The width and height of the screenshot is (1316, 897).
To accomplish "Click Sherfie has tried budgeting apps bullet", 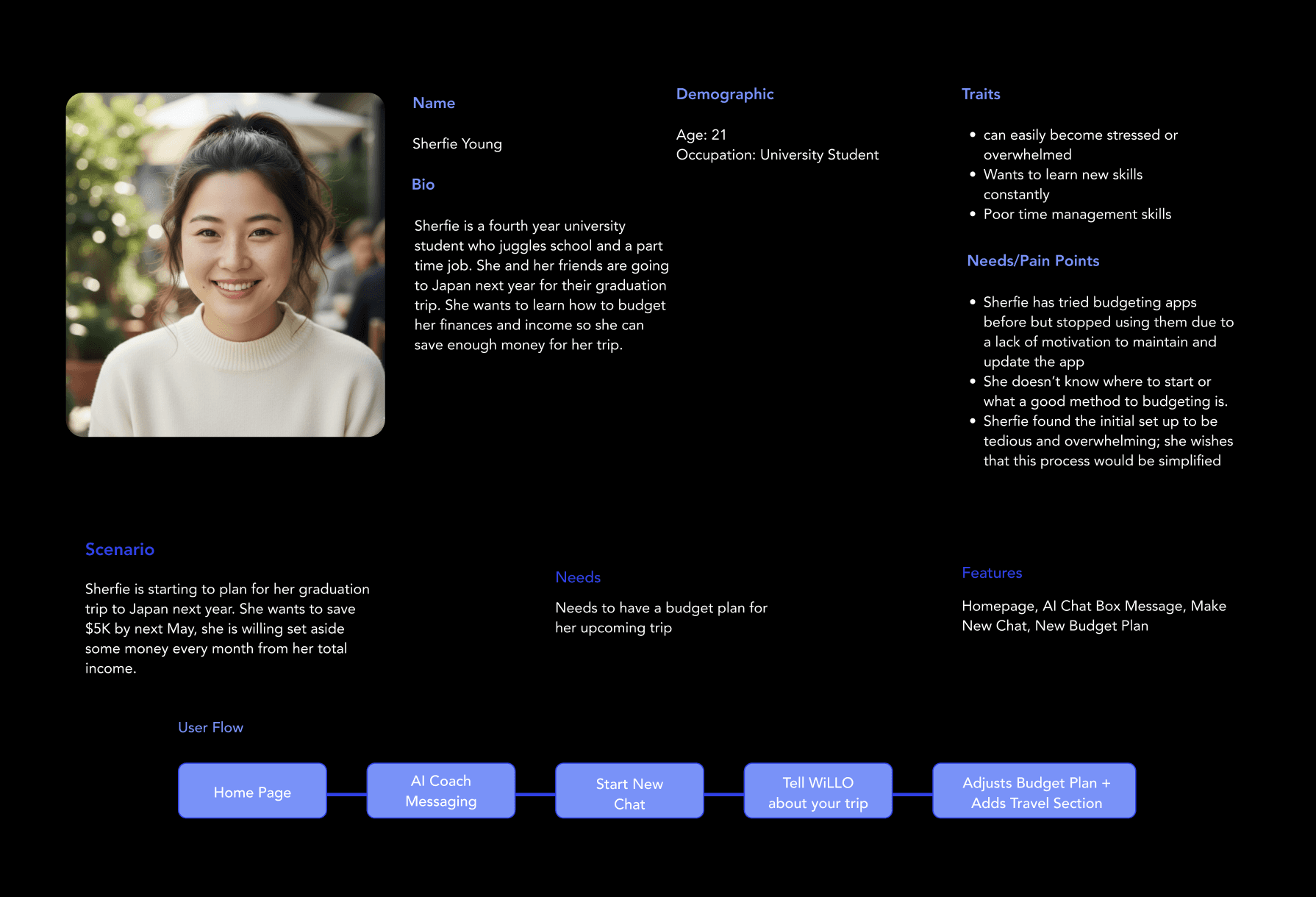I will 1101,332.
